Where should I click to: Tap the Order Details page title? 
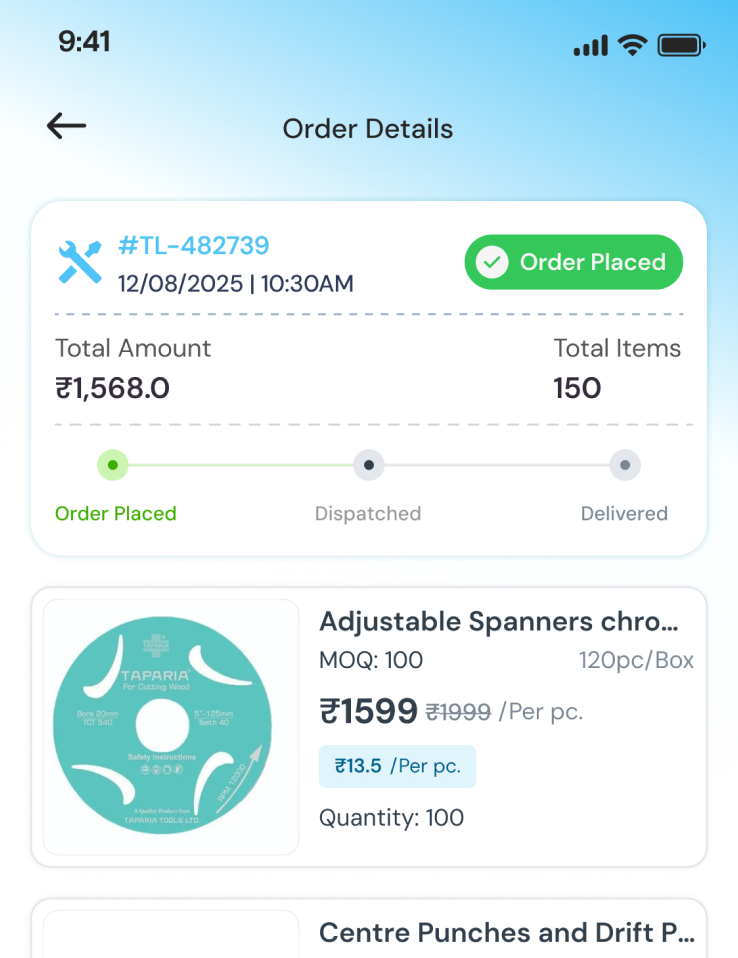(x=368, y=129)
